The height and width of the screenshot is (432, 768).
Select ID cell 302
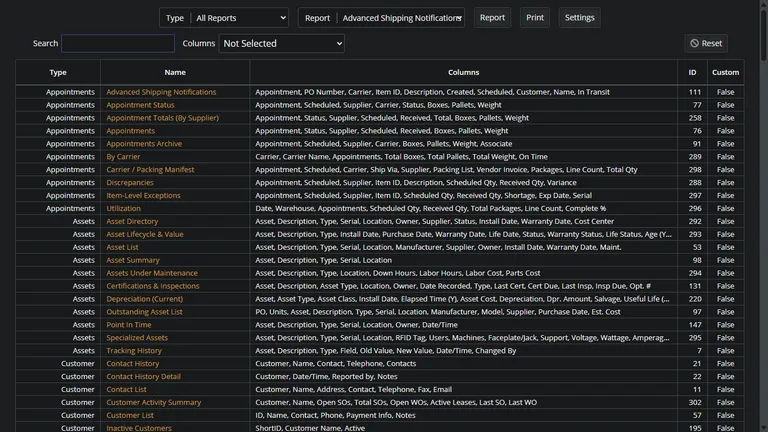pos(695,403)
